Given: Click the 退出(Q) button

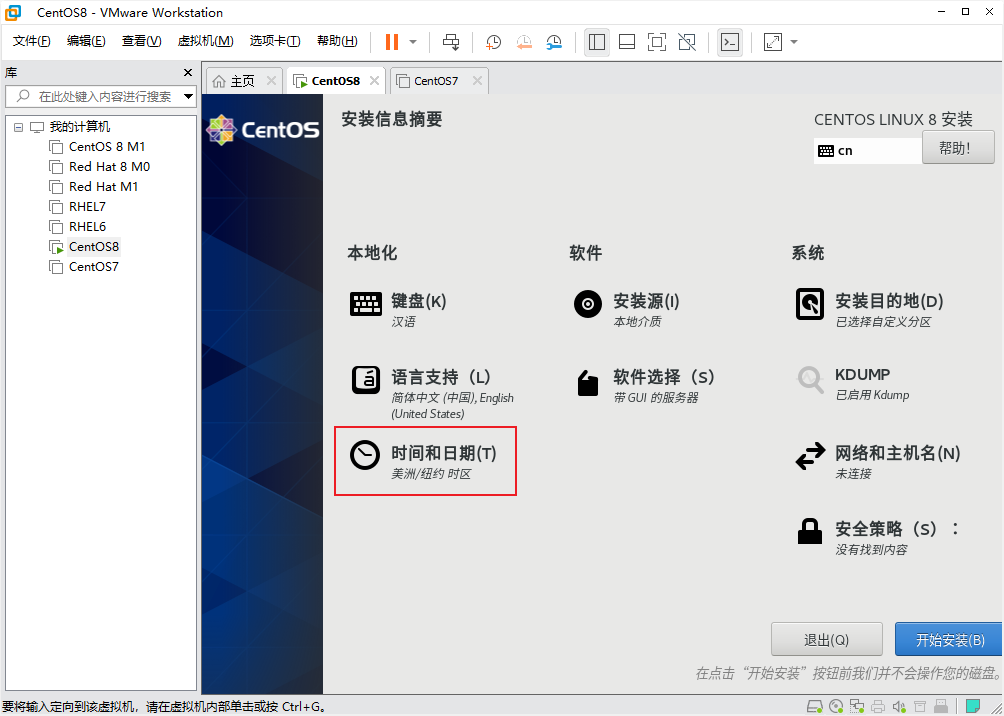Looking at the screenshot, I should point(827,639).
